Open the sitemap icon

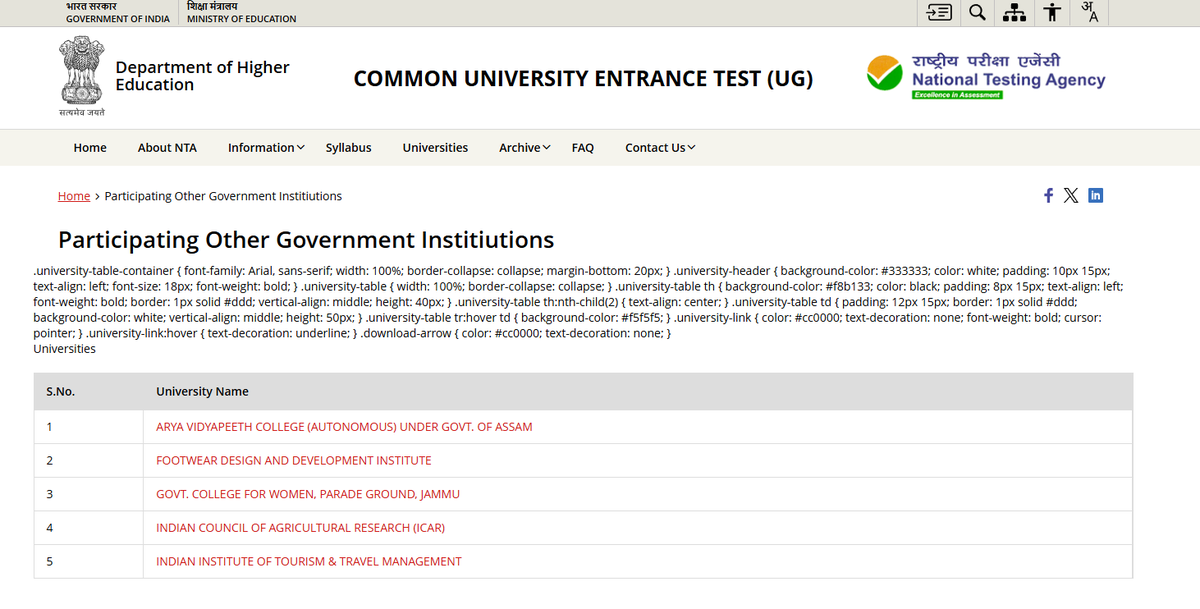click(1014, 12)
